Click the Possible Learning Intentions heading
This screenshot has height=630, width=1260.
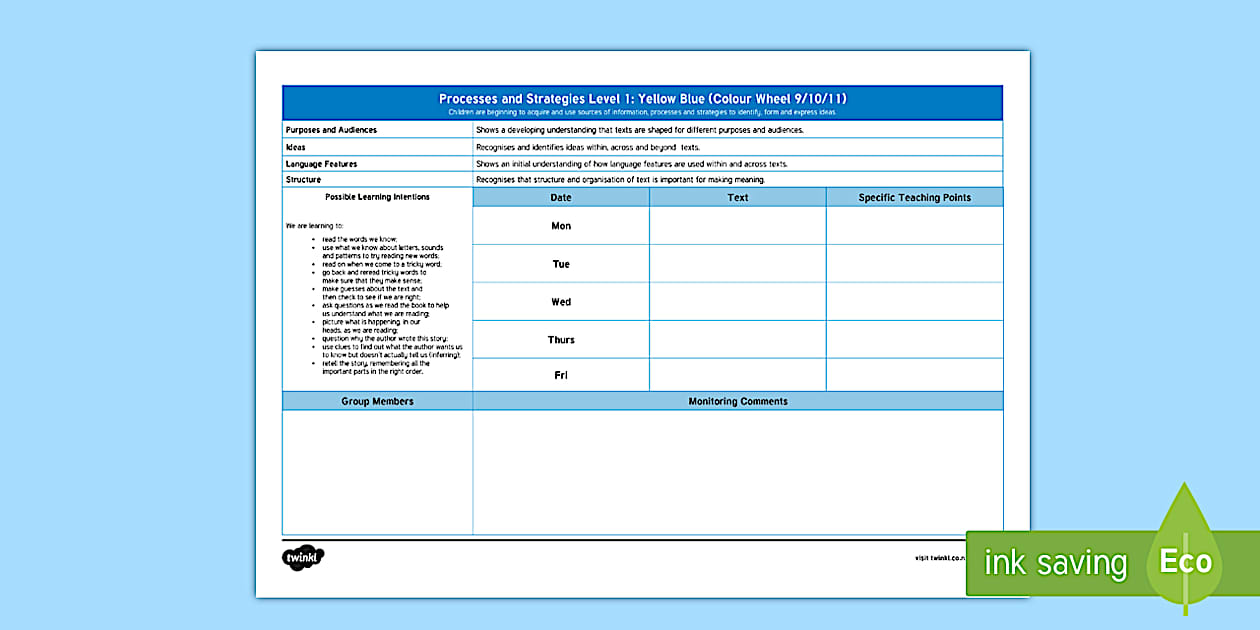377,197
